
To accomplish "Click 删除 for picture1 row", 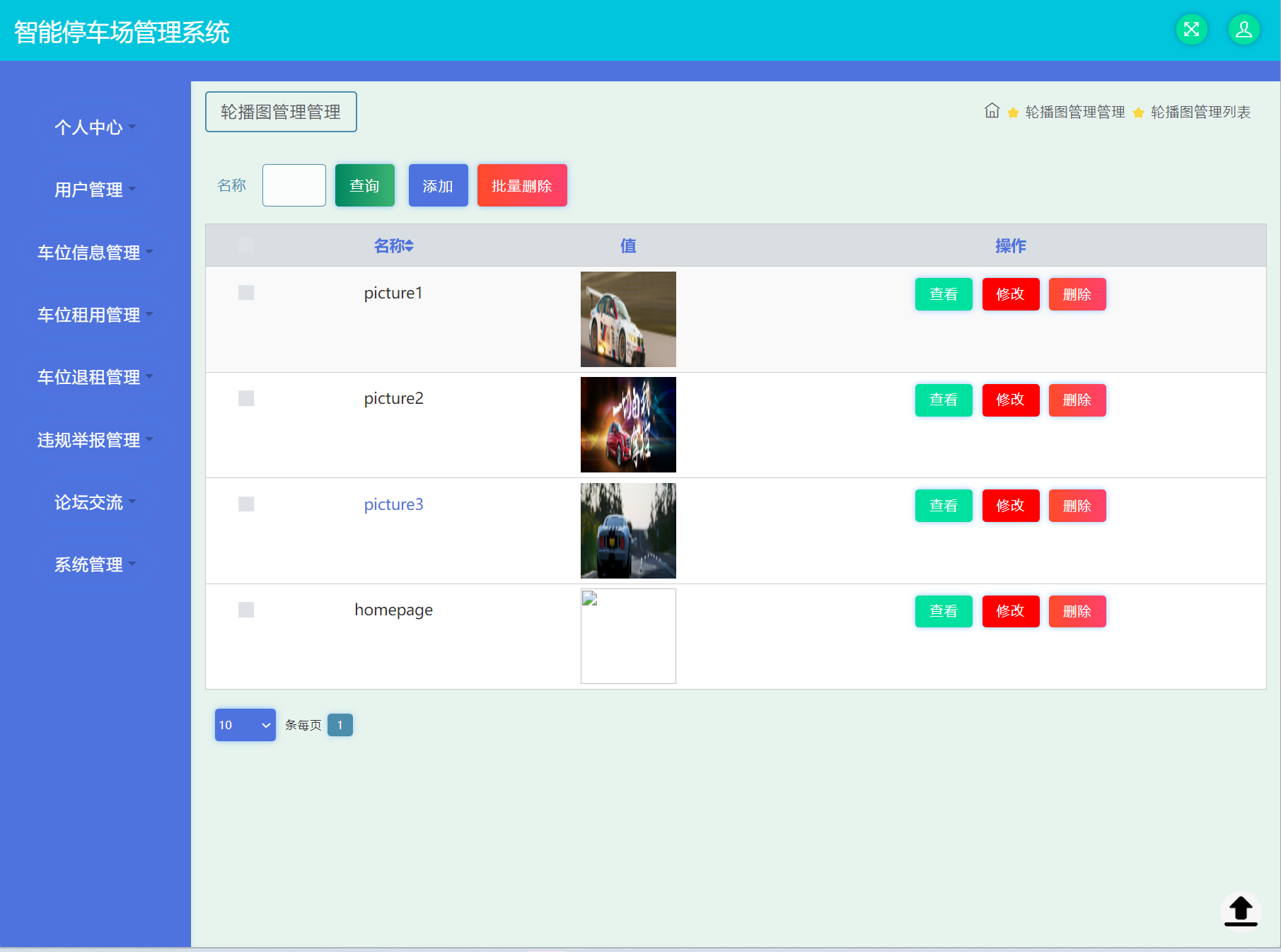I will 1077,294.
